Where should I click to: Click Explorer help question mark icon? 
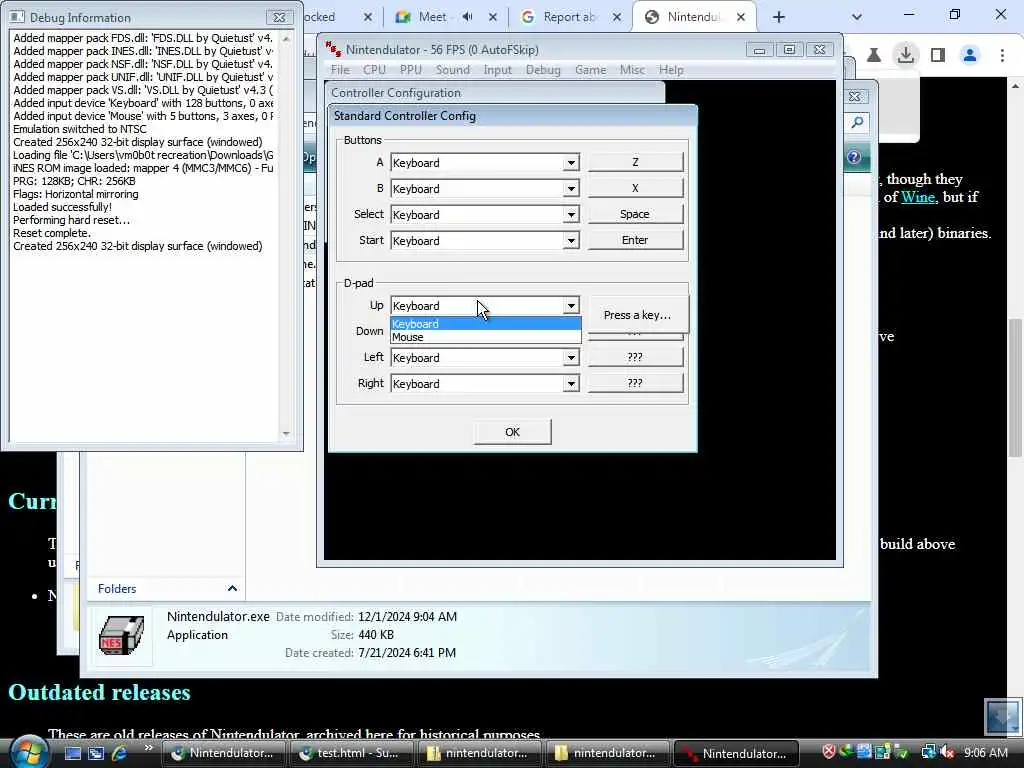click(854, 157)
